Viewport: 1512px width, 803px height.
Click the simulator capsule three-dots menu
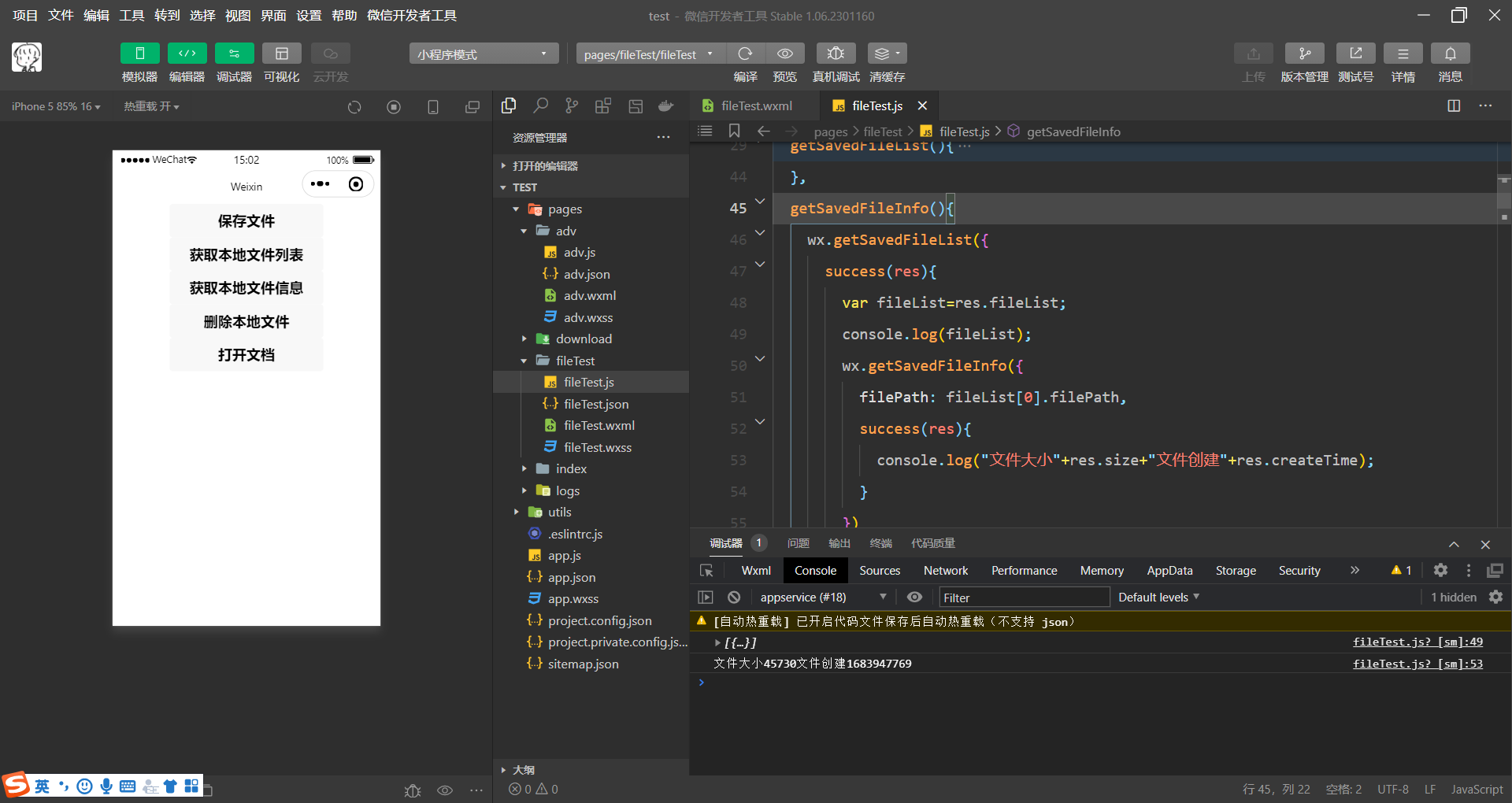coord(321,184)
